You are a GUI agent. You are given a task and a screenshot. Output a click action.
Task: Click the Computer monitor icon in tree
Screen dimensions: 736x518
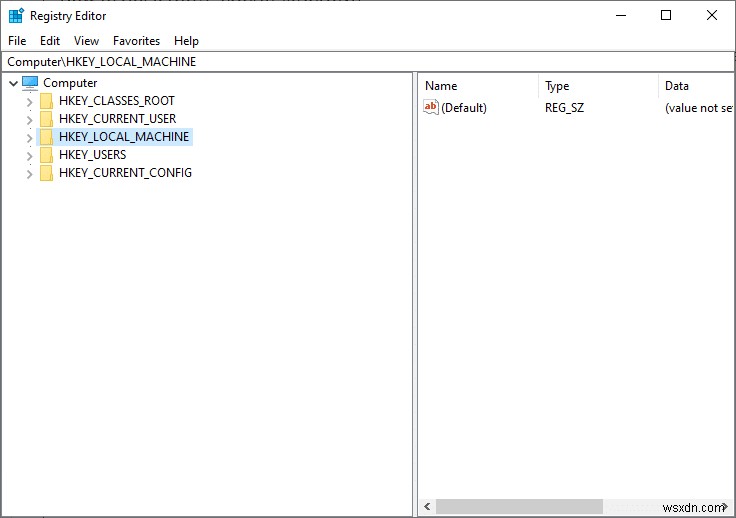click(x=30, y=83)
